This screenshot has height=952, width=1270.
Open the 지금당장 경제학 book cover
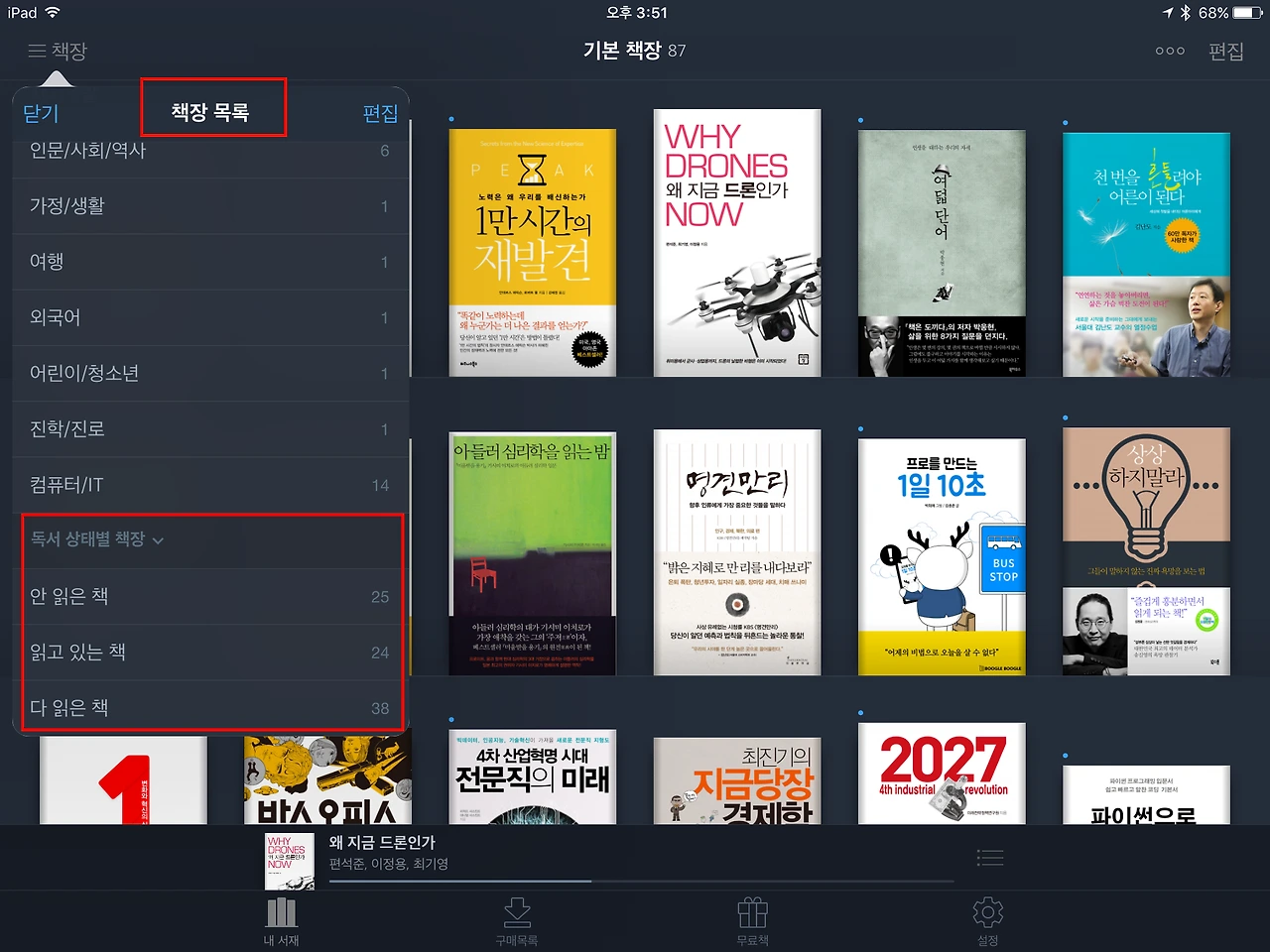click(737, 781)
